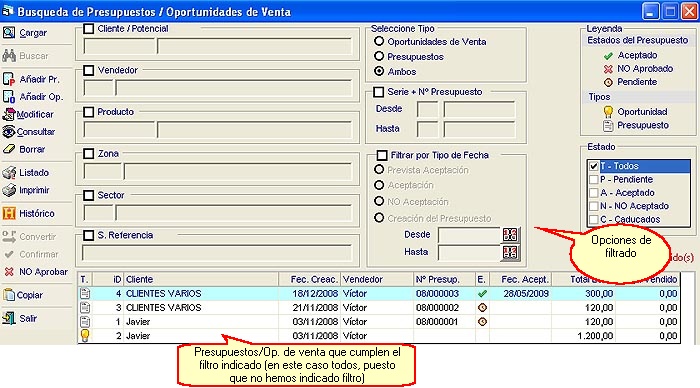This screenshot has height=388, width=700.
Task: Click the Hasta presupuesto number field
Action: coord(479,129)
